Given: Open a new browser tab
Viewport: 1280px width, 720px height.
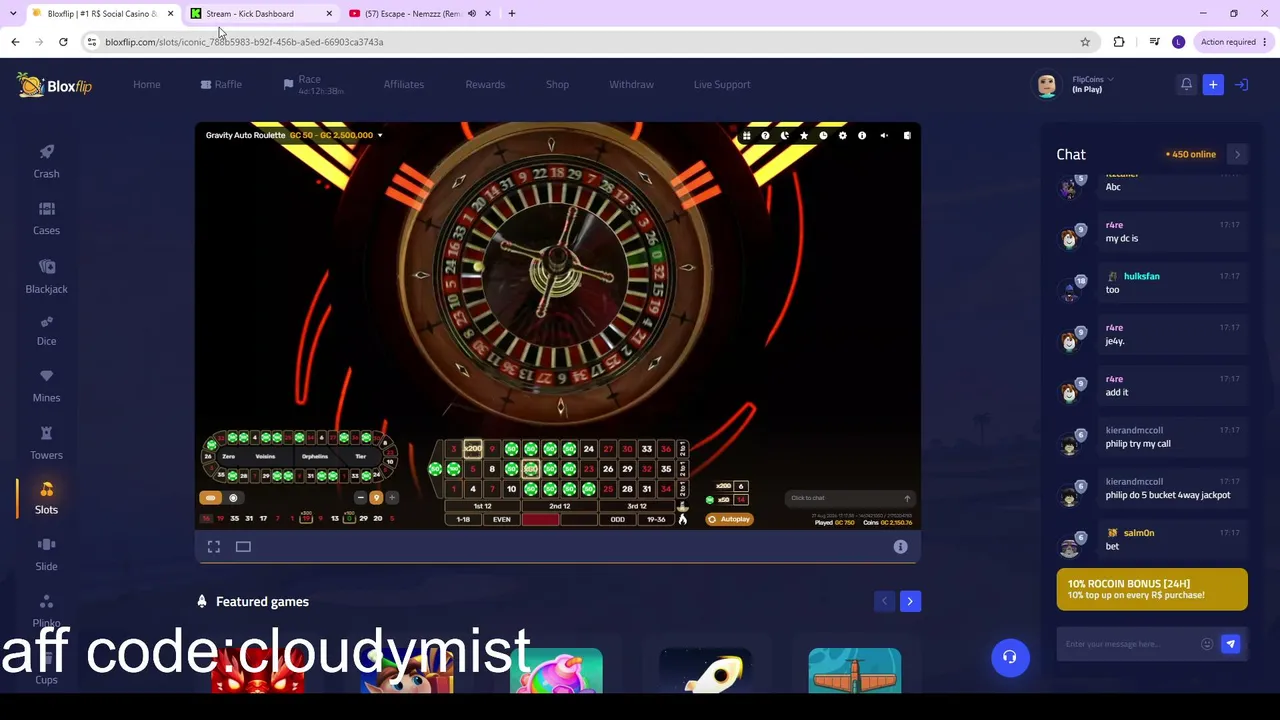Looking at the screenshot, I should click(x=511, y=14).
